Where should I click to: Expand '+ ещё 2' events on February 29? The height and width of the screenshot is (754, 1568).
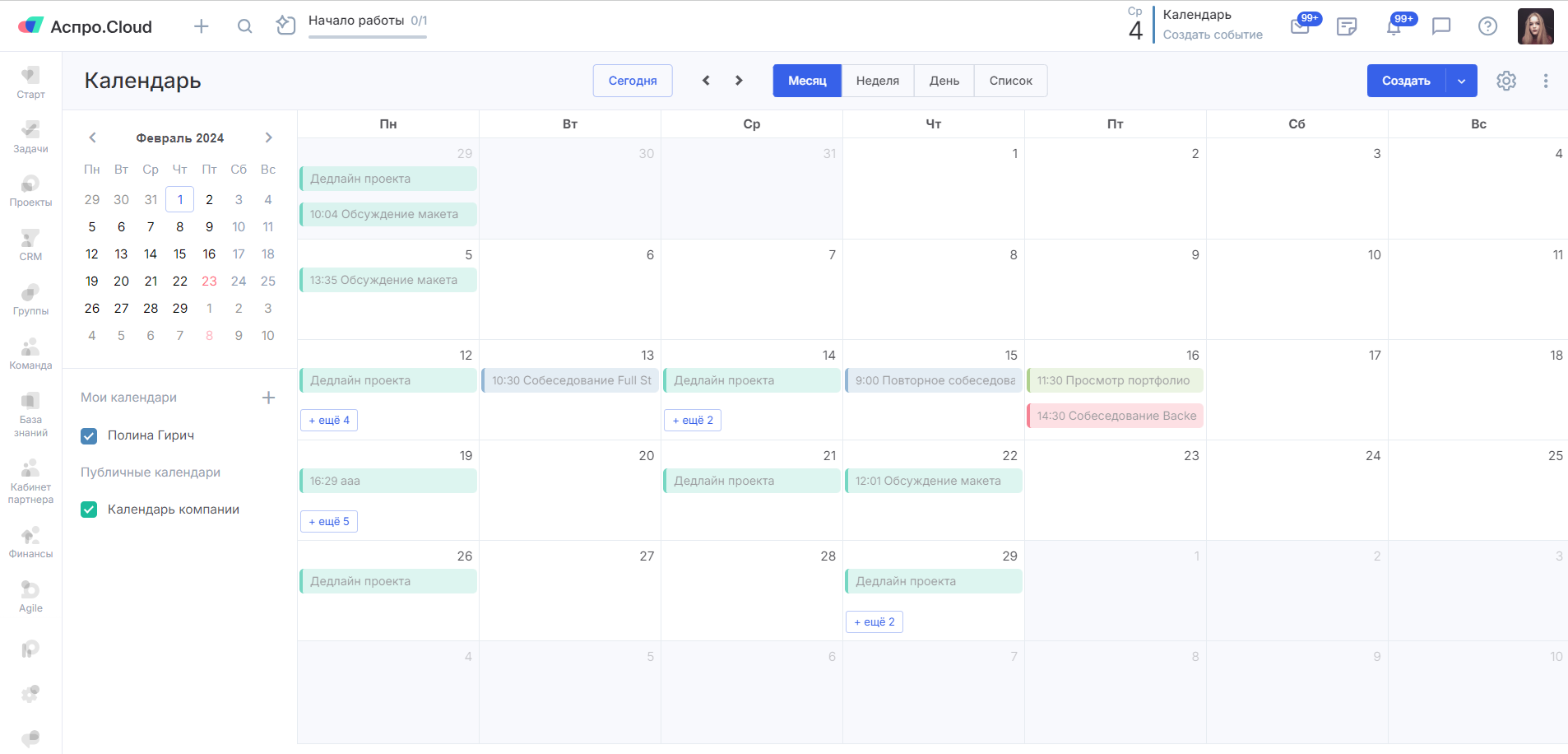874,621
